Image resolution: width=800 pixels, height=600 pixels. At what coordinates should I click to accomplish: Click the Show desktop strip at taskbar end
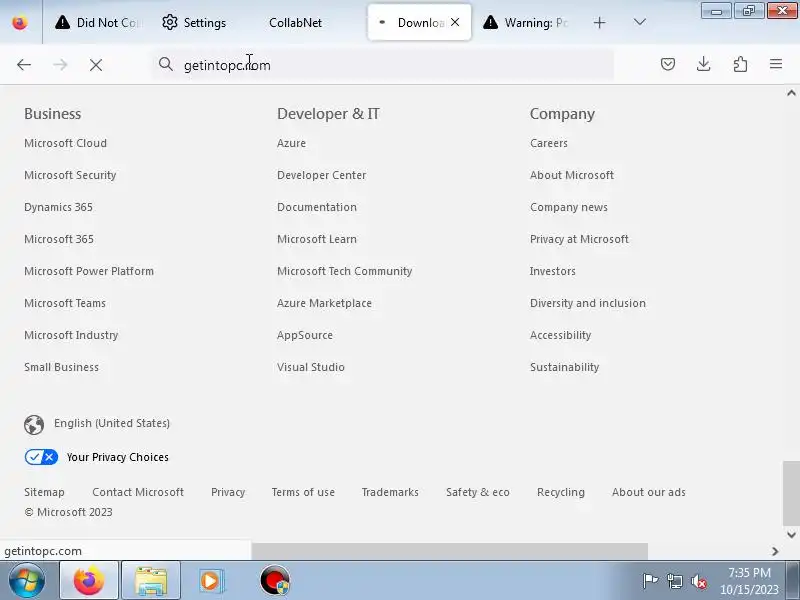tap(793, 580)
